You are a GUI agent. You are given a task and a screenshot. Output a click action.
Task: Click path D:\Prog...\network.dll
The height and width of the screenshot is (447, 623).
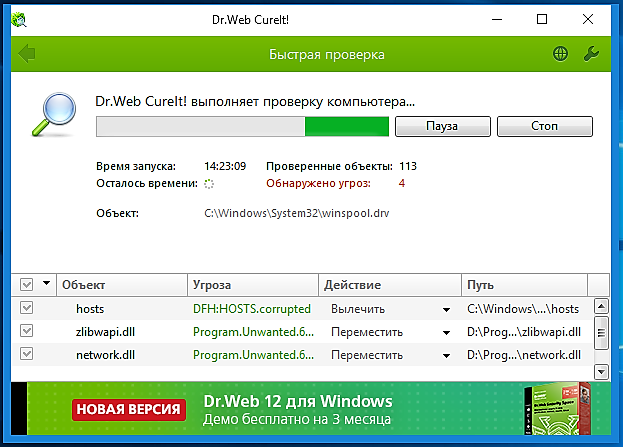(524, 355)
